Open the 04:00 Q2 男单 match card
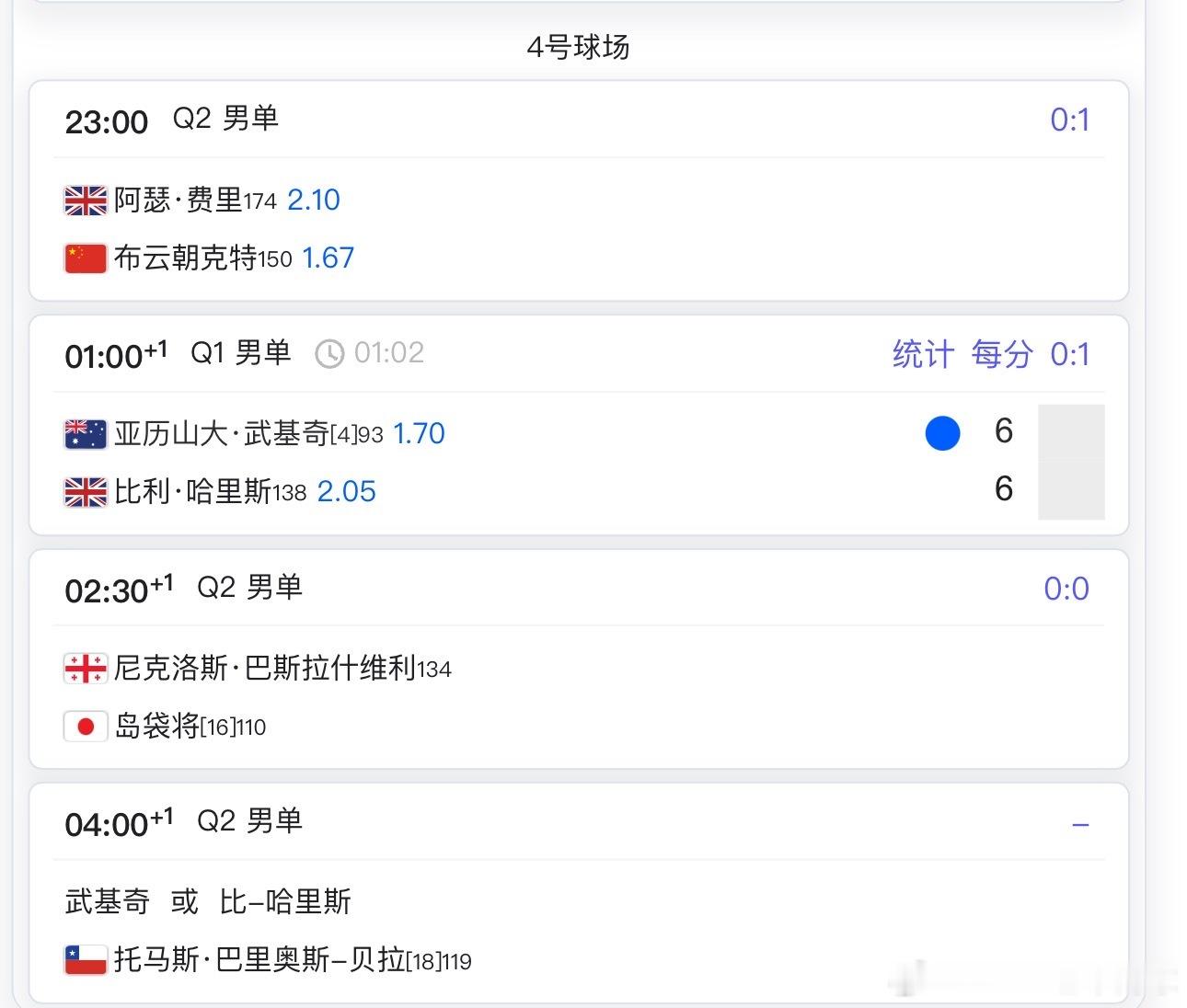Viewport: 1187px width, 1008px height. tap(579, 893)
